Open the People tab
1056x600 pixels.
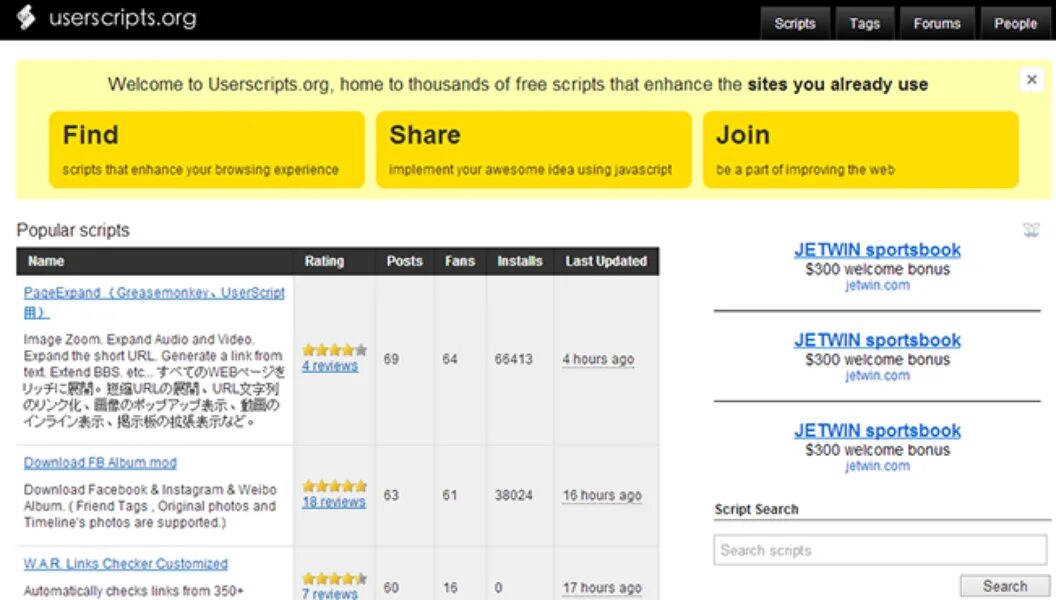point(1015,23)
